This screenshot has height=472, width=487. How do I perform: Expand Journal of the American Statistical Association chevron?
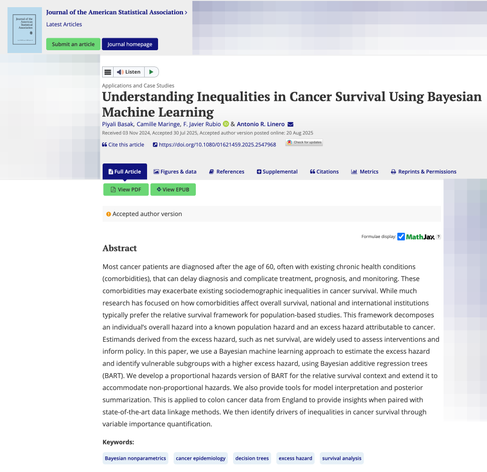pyautogui.click(x=186, y=12)
